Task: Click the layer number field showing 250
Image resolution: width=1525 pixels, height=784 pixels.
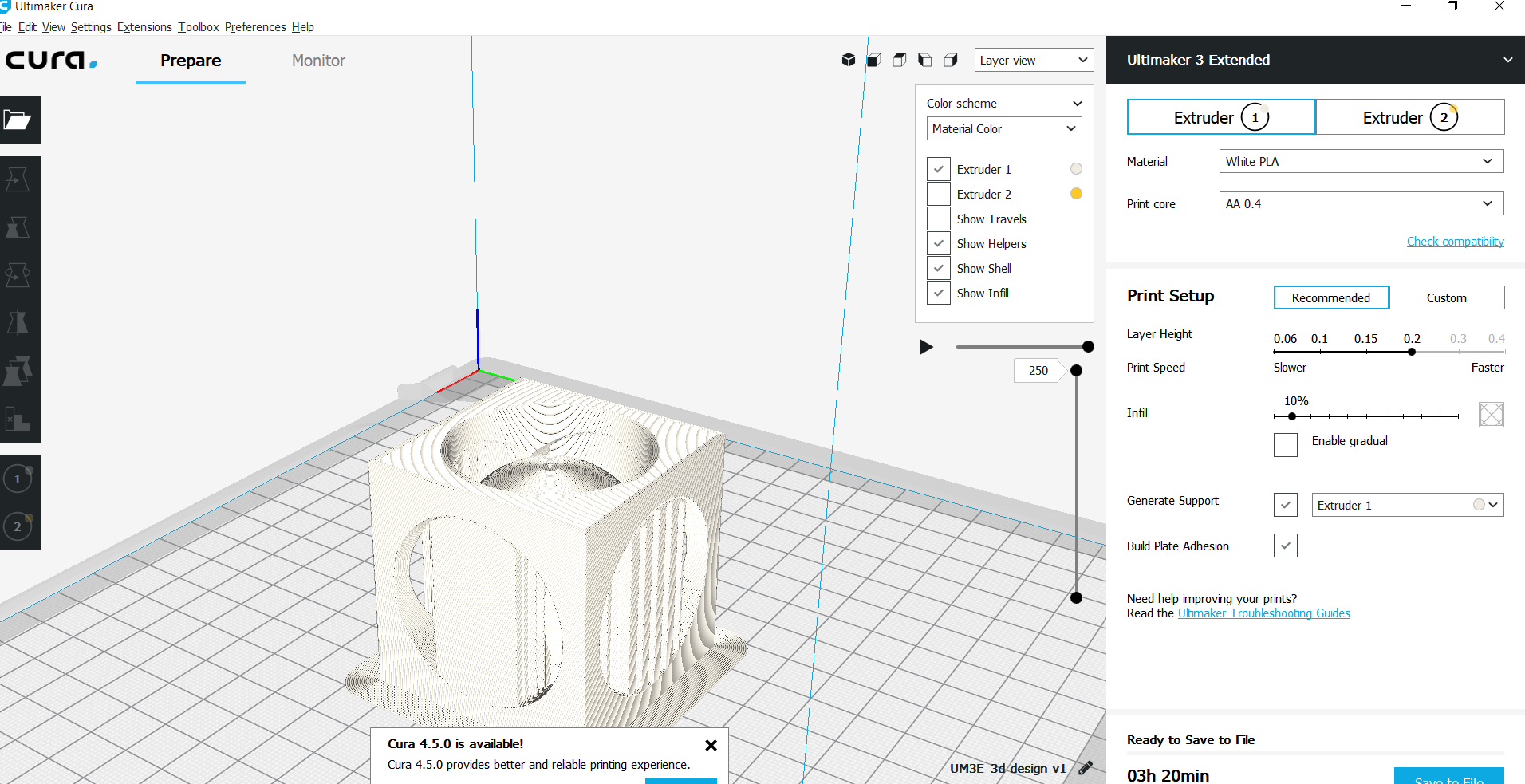Action: (1037, 370)
